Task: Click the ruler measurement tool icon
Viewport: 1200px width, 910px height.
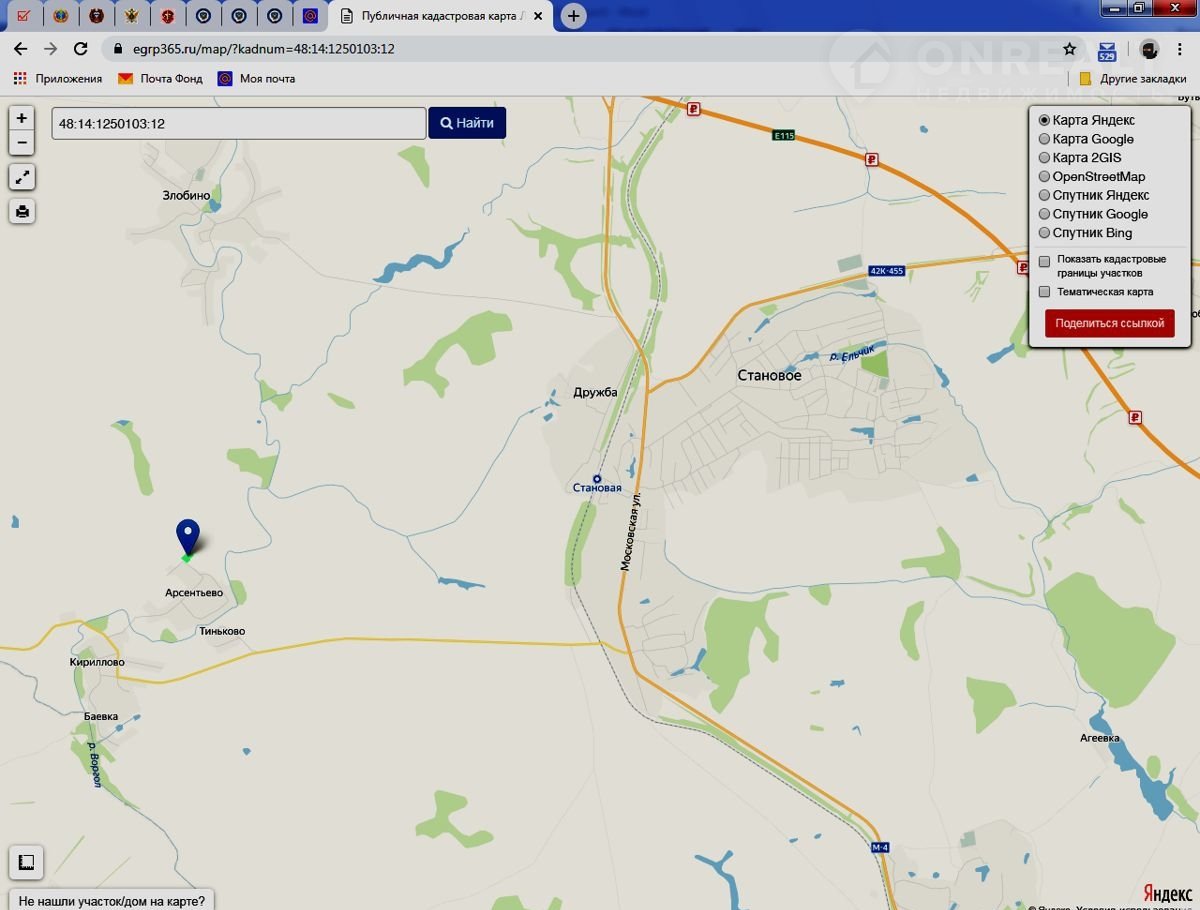Action: pyautogui.click(x=26, y=862)
